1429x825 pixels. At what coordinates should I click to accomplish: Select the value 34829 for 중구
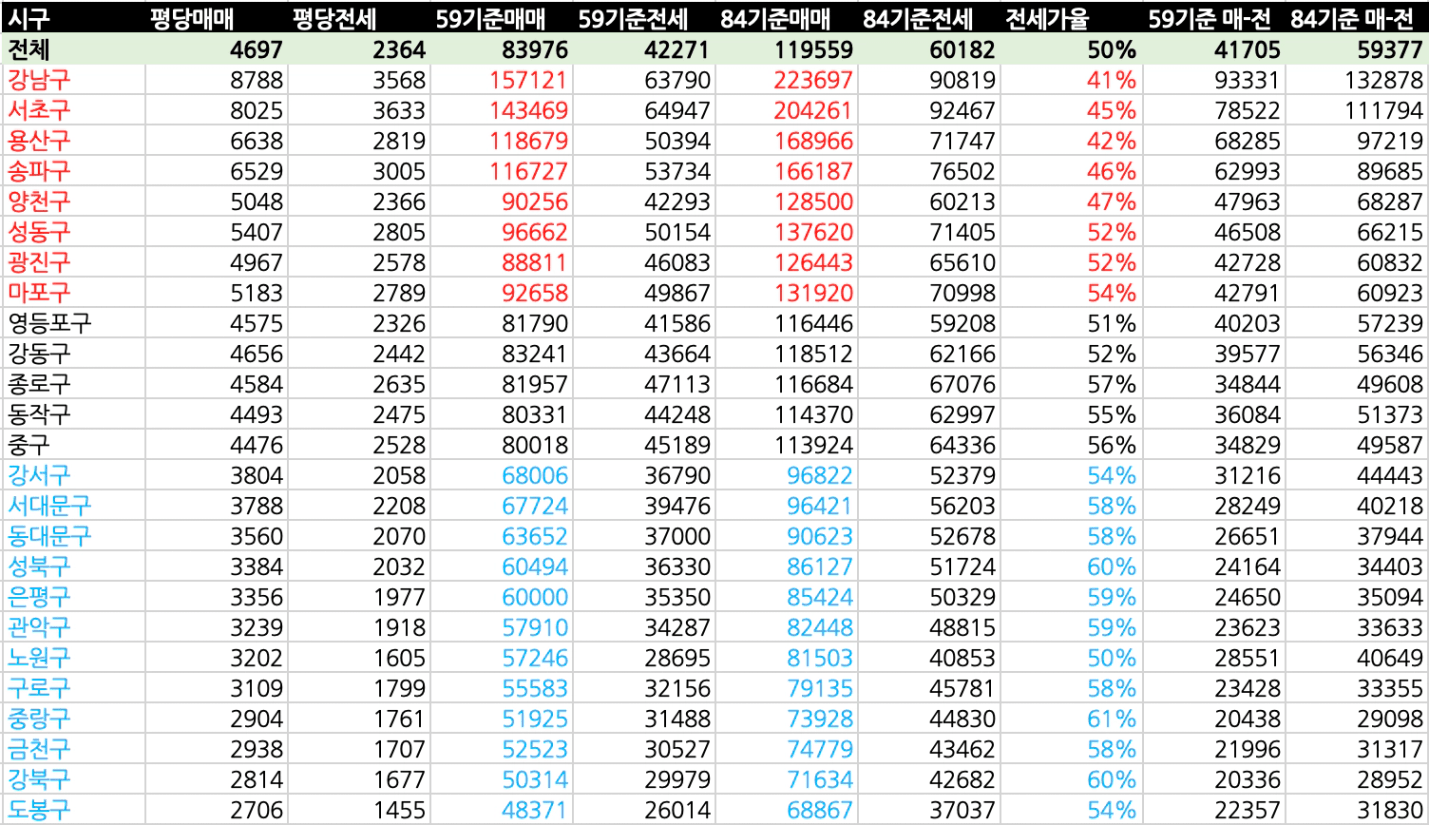(1245, 445)
